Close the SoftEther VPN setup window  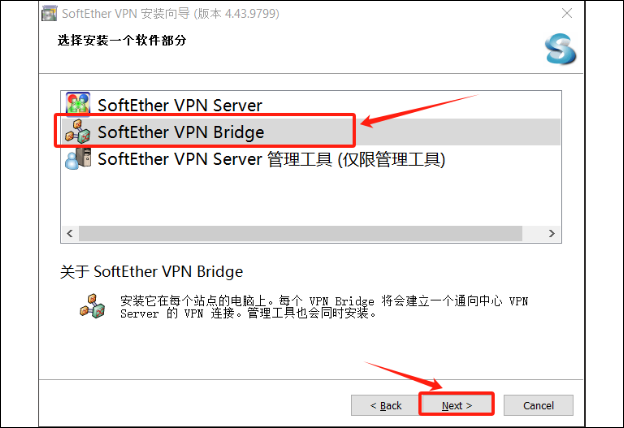click(567, 13)
